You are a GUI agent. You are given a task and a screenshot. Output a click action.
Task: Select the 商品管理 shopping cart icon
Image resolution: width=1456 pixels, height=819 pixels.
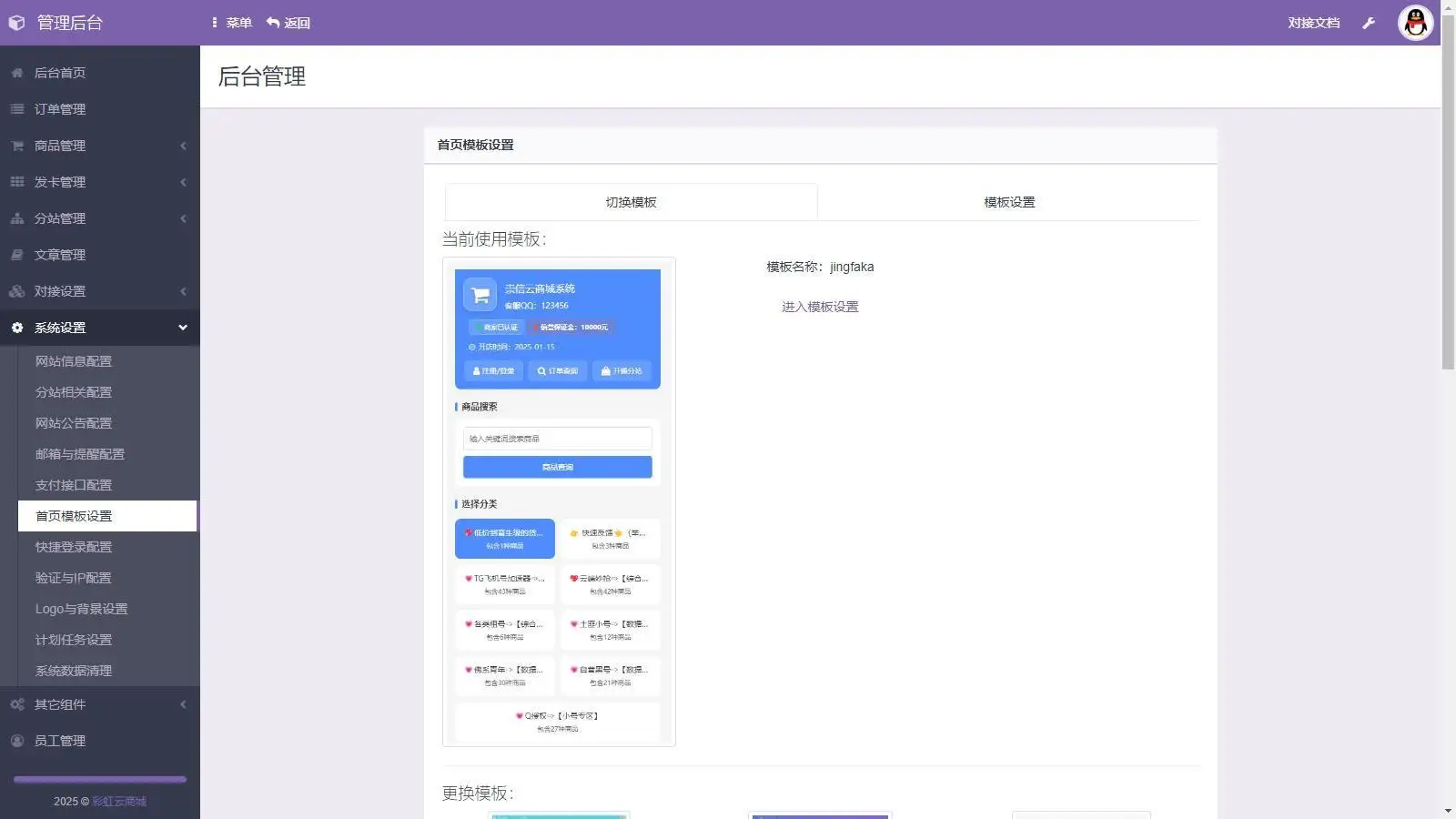(x=15, y=146)
